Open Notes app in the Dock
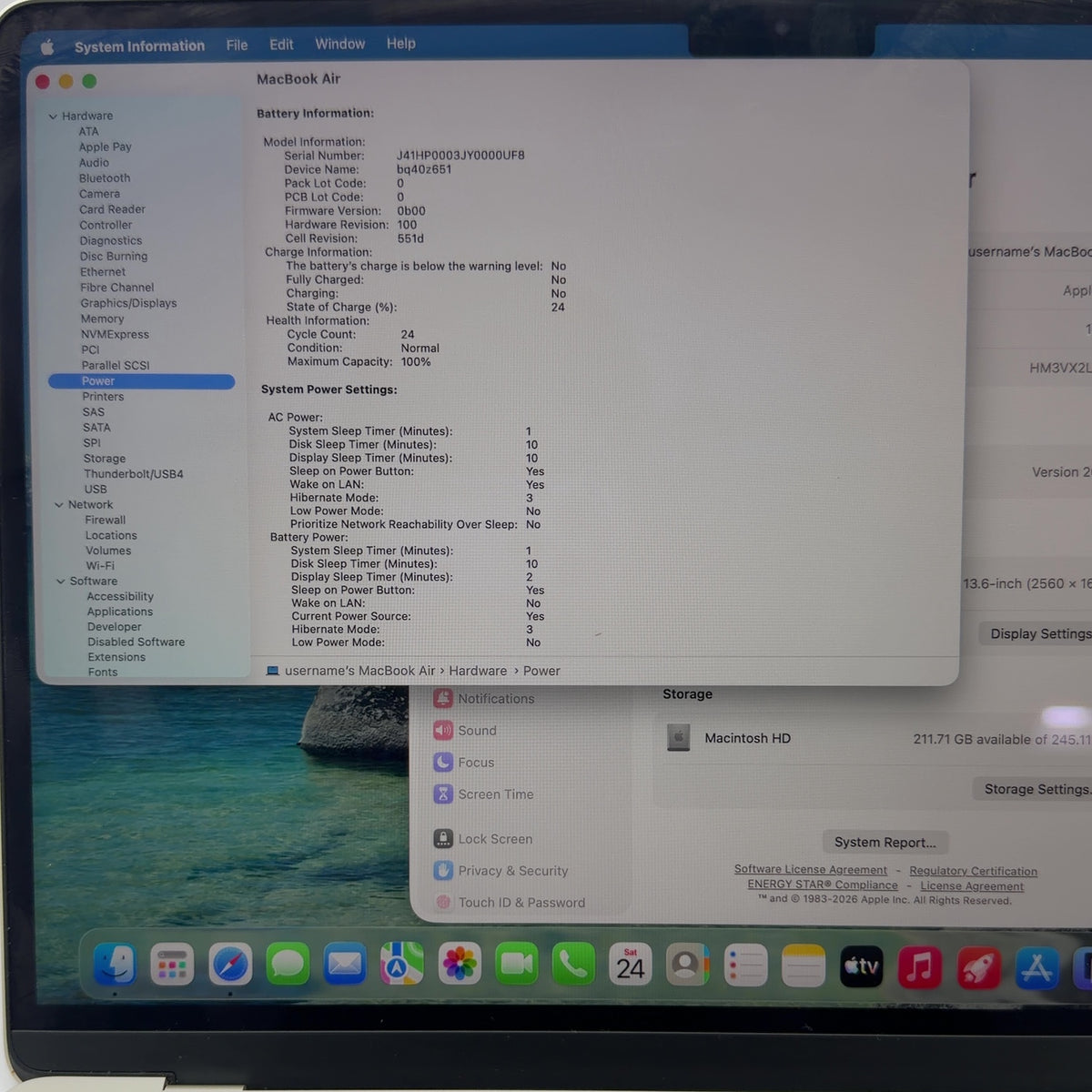 click(x=803, y=966)
